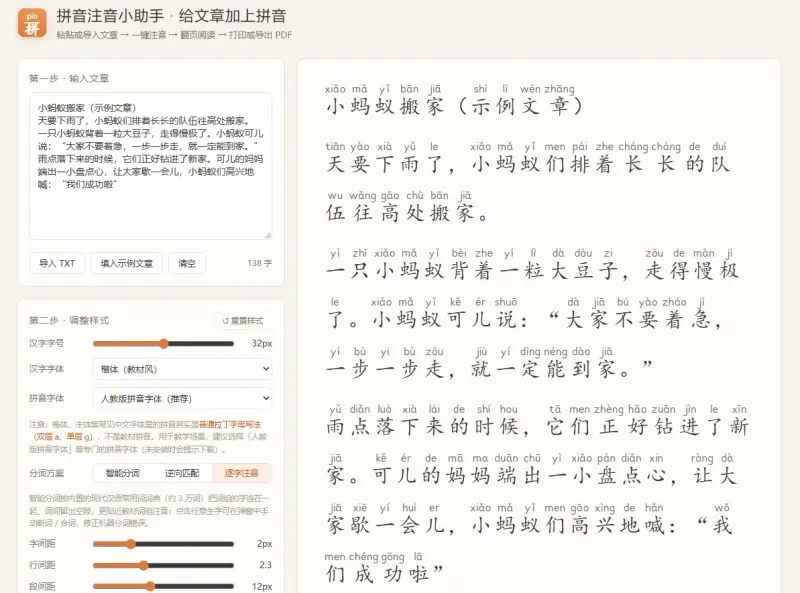Click the page title 拼音注音小助手
This screenshot has height=593, width=800.
coord(110,16)
